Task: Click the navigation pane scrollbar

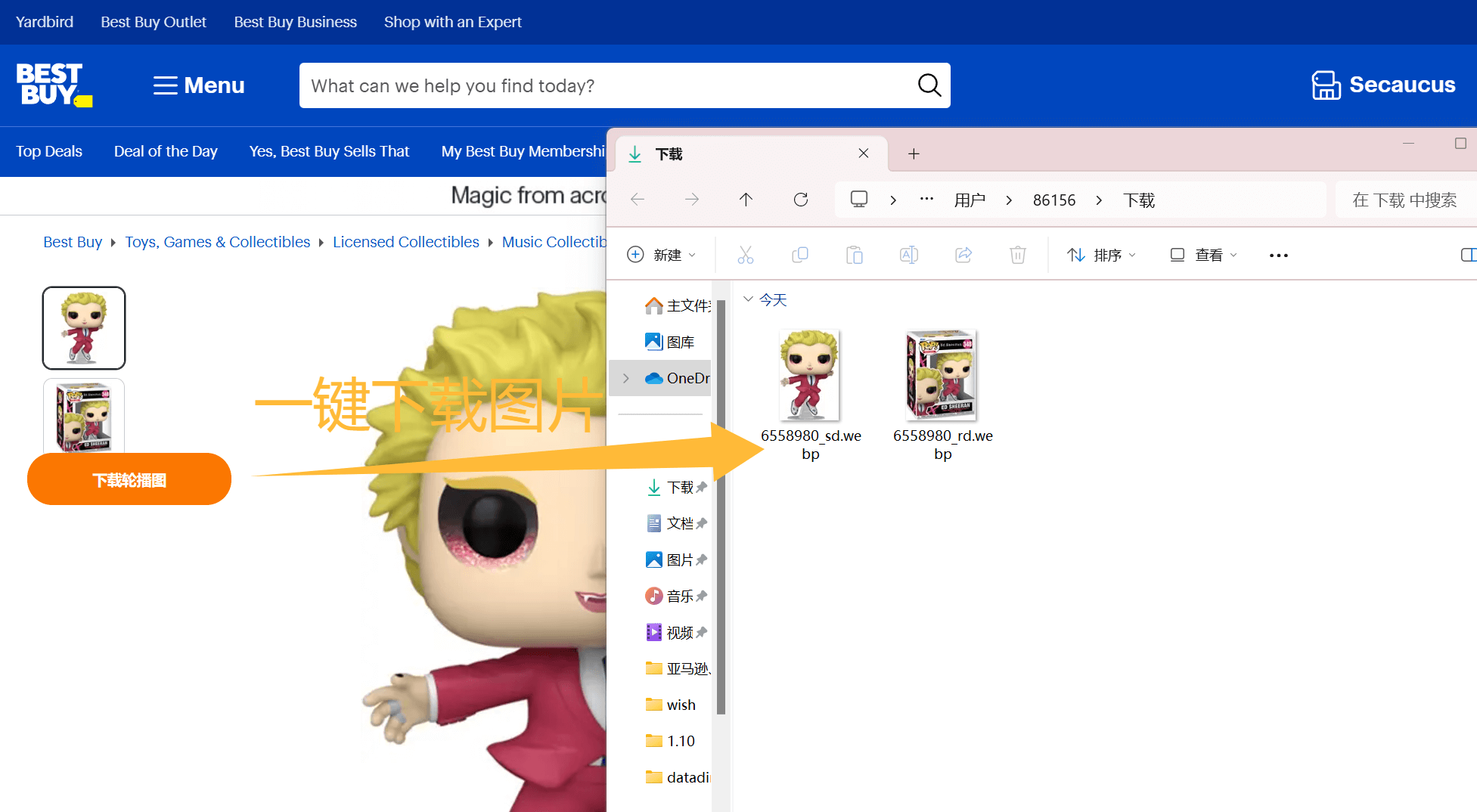Action: pos(721,507)
